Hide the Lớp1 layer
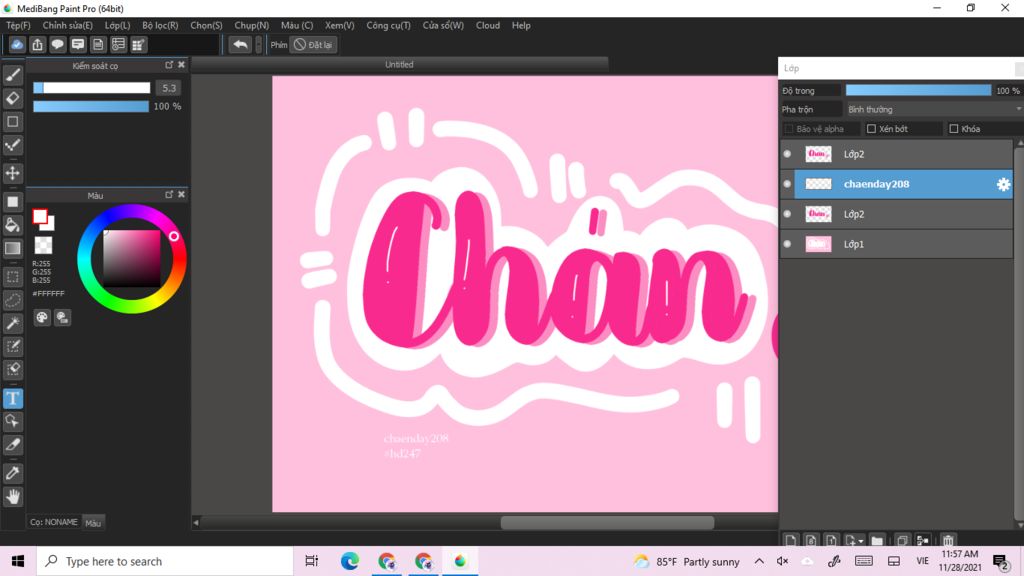 787,244
